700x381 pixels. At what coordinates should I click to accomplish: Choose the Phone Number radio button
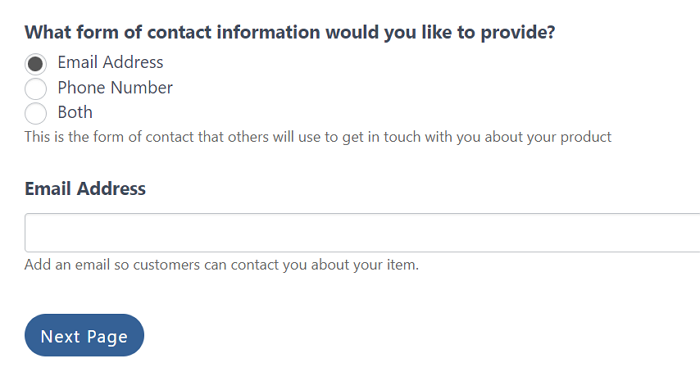point(35,88)
